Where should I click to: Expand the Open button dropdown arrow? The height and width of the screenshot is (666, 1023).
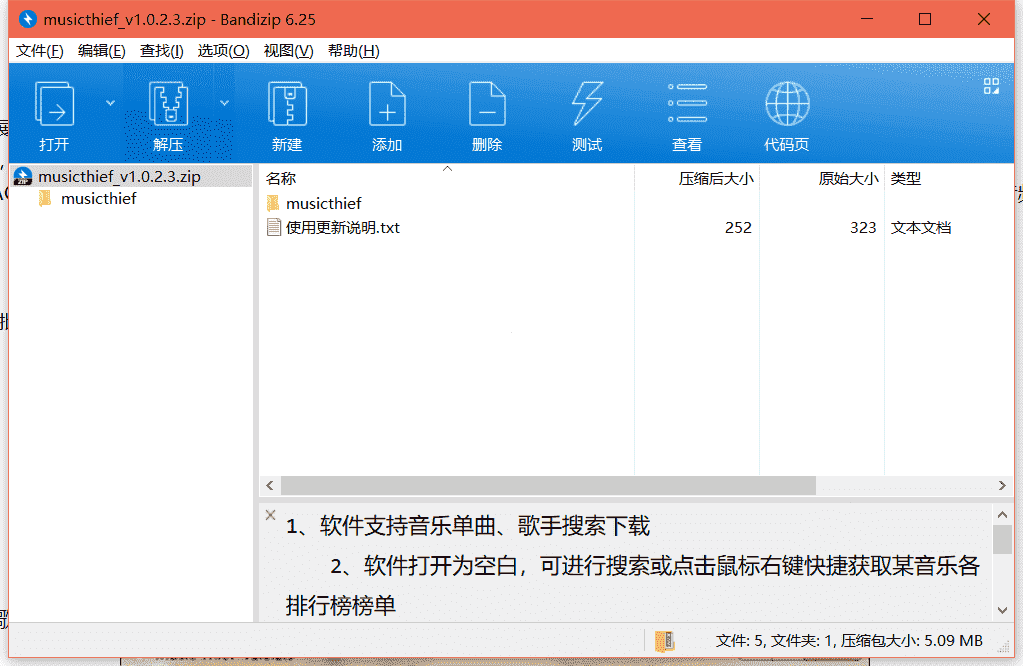110,103
